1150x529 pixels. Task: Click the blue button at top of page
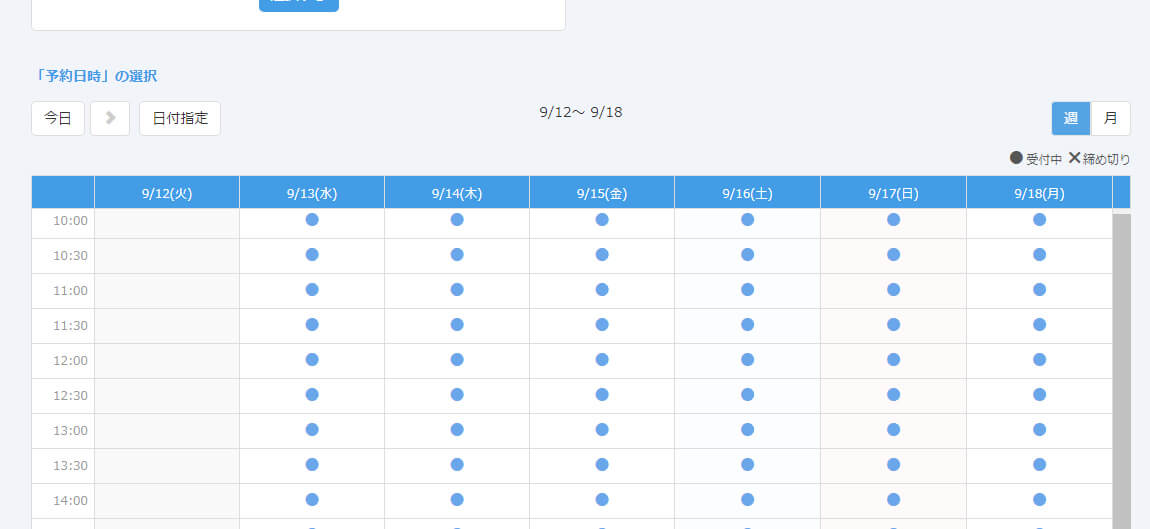click(299, 4)
